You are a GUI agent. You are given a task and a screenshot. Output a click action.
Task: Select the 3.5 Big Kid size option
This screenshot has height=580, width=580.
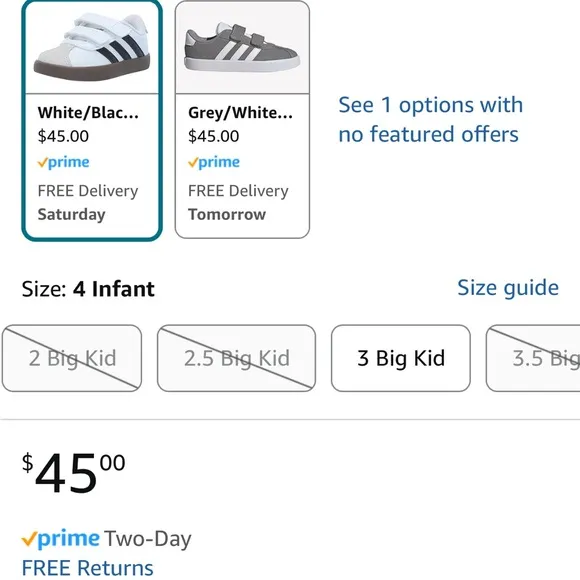click(533, 358)
